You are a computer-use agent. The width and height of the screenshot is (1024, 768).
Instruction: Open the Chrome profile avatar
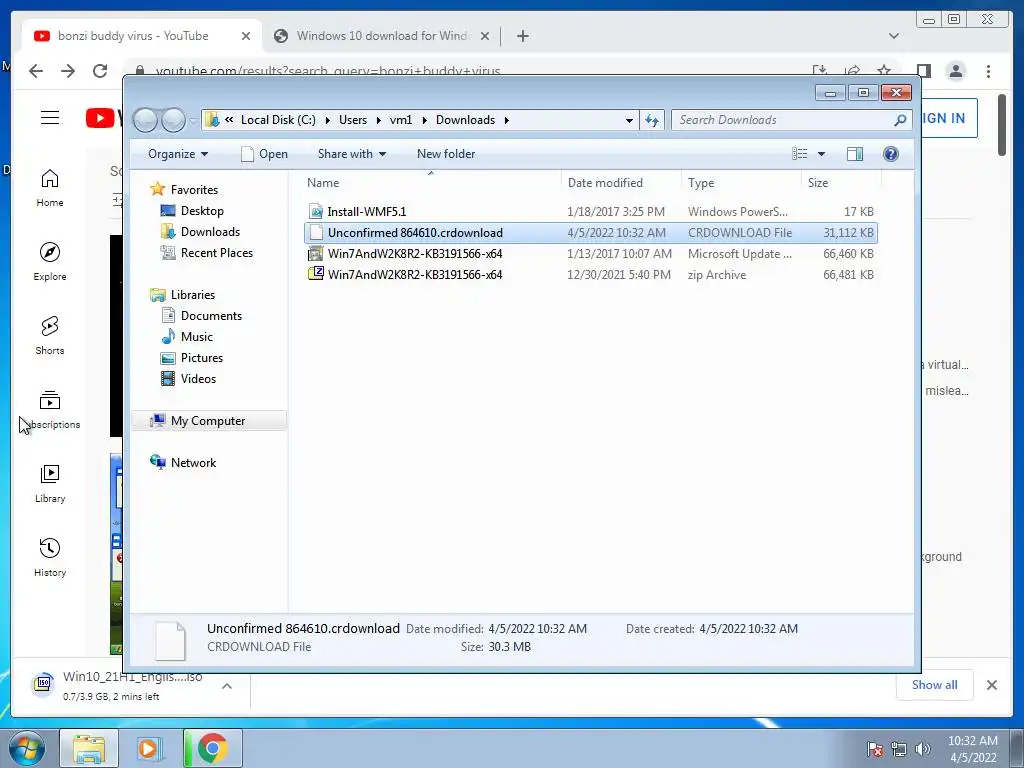tap(955, 71)
